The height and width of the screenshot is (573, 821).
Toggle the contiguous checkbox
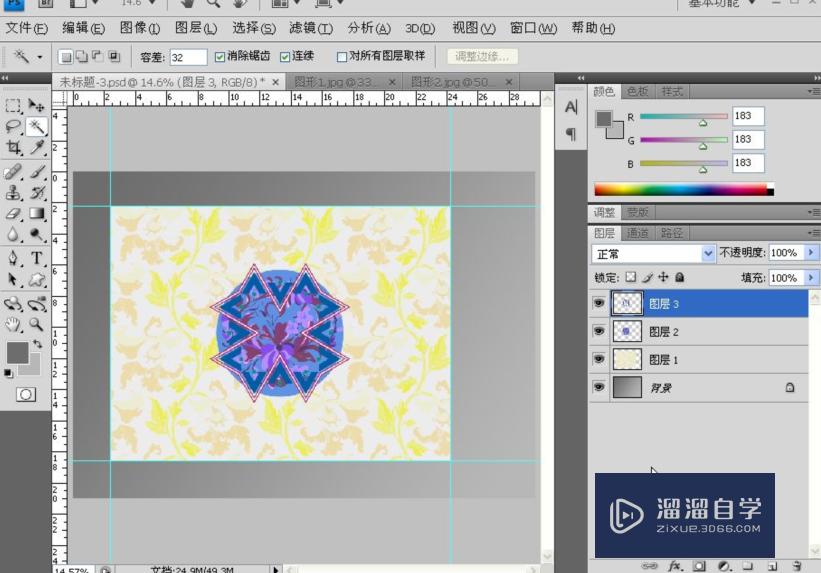coord(285,57)
